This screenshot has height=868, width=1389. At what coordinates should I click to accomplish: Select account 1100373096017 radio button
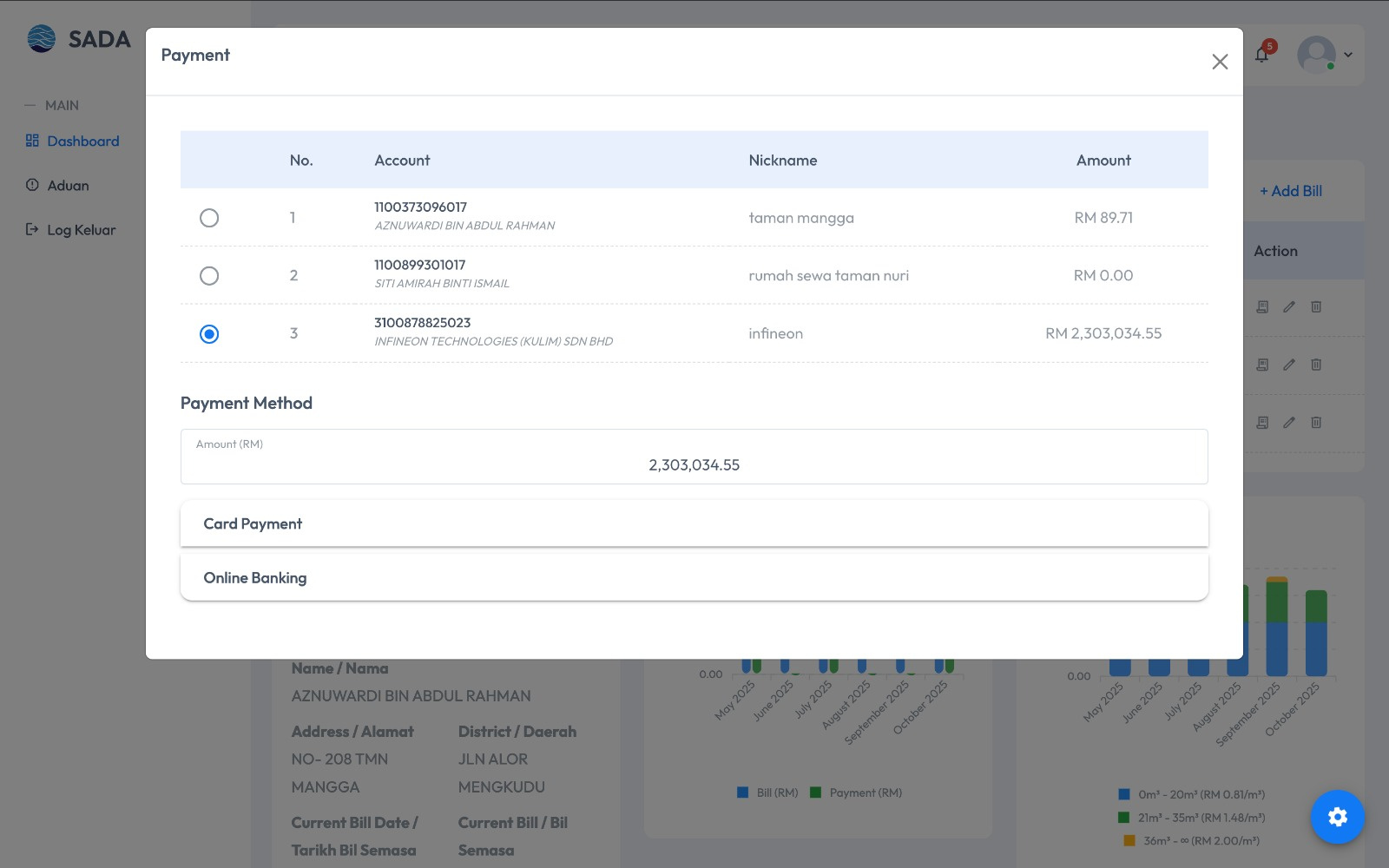coord(209,218)
